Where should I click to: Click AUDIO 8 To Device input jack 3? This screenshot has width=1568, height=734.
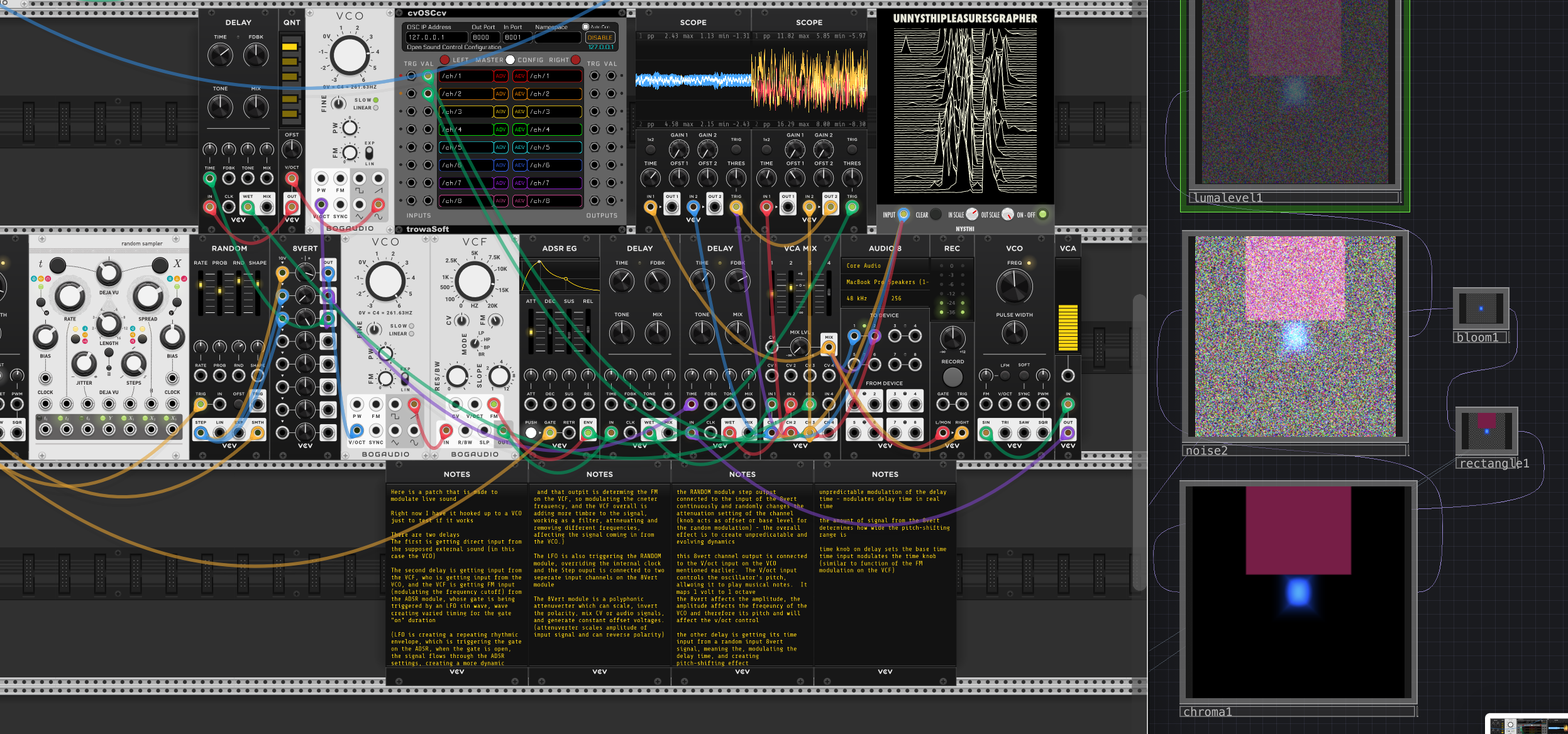(895, 336)
